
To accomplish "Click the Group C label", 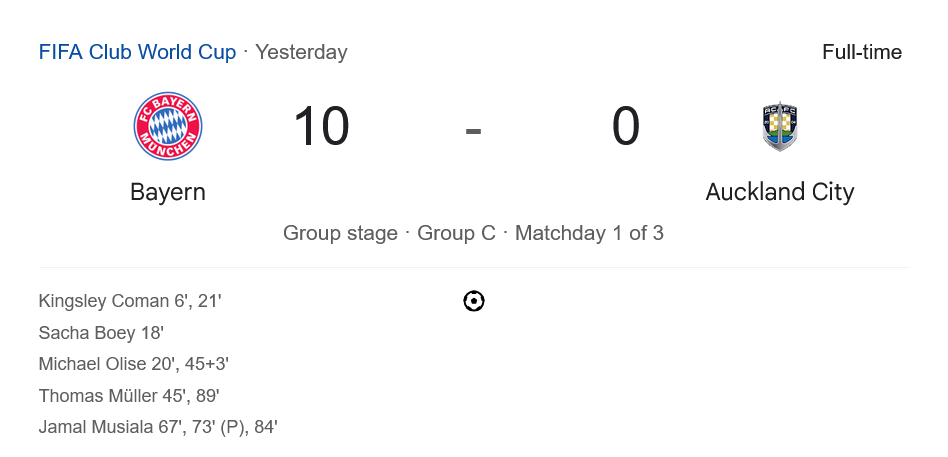I will 456,233.
